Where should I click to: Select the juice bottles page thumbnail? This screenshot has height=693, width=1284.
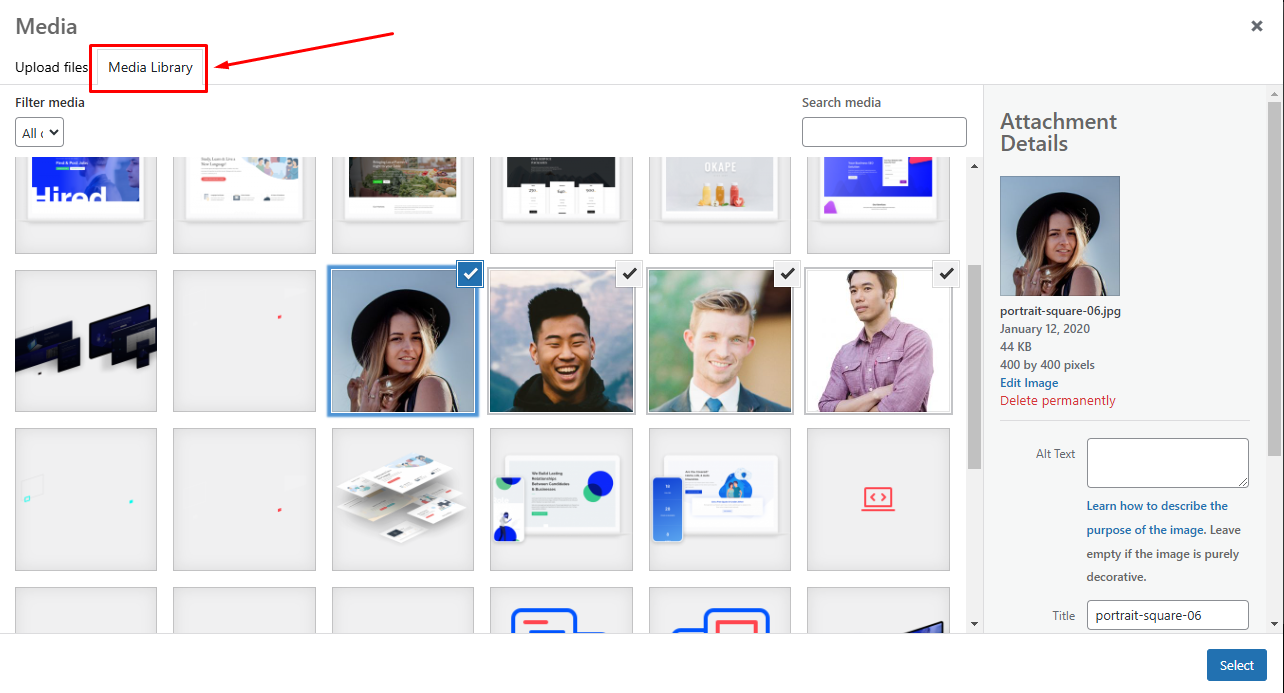click(720, 205)
